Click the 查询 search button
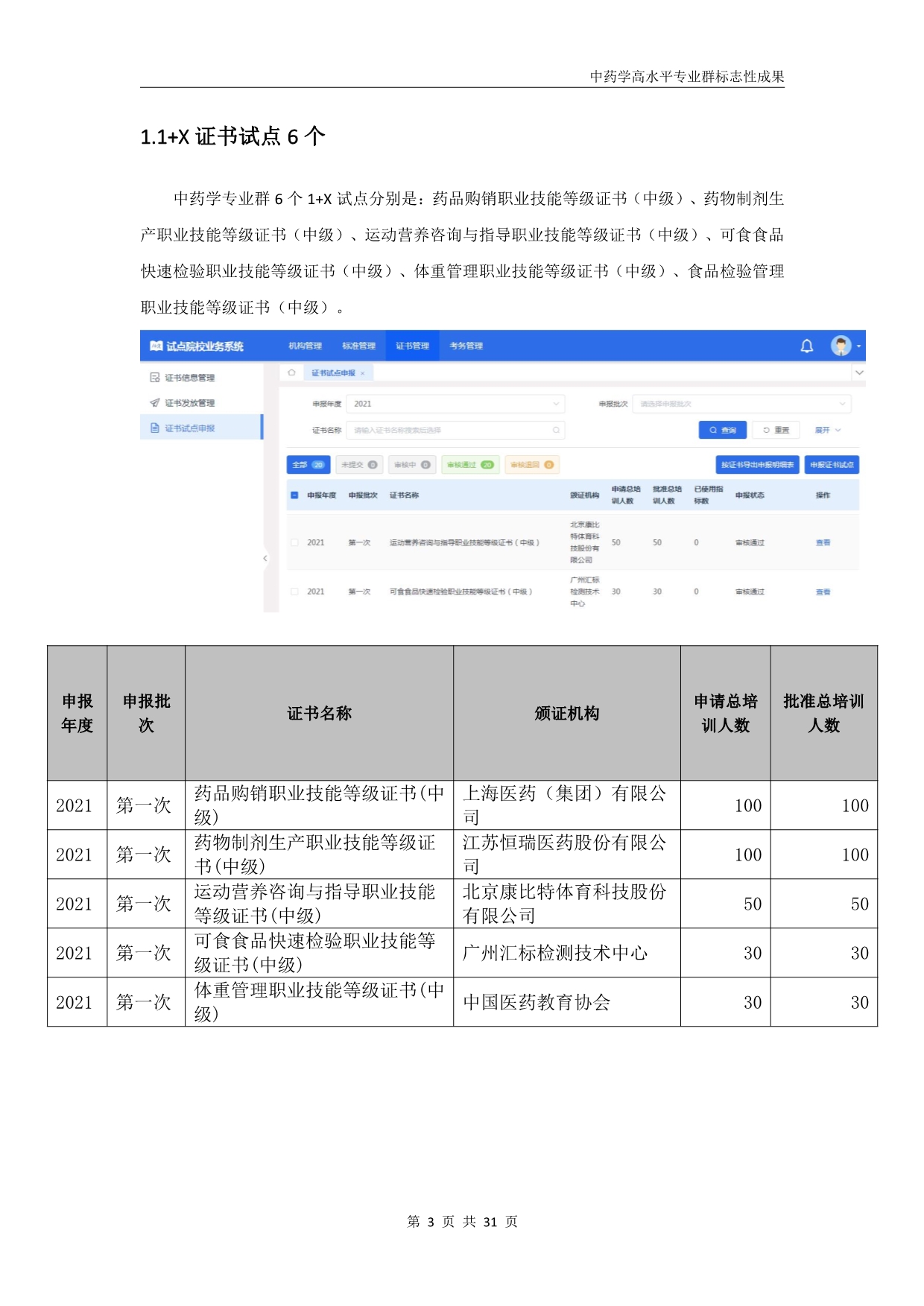924x1306 pixels. (723, 430)
